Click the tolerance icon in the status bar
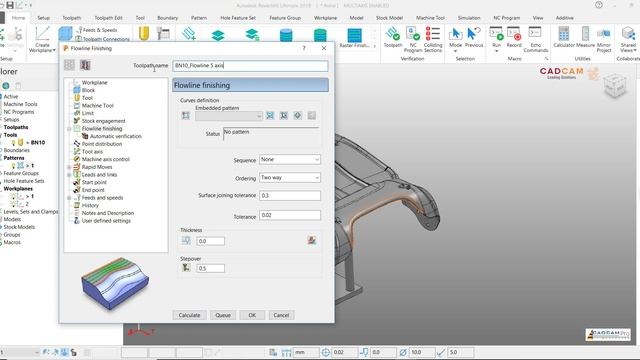The width and height of the screenshot is (640, 360). (325, 352)
